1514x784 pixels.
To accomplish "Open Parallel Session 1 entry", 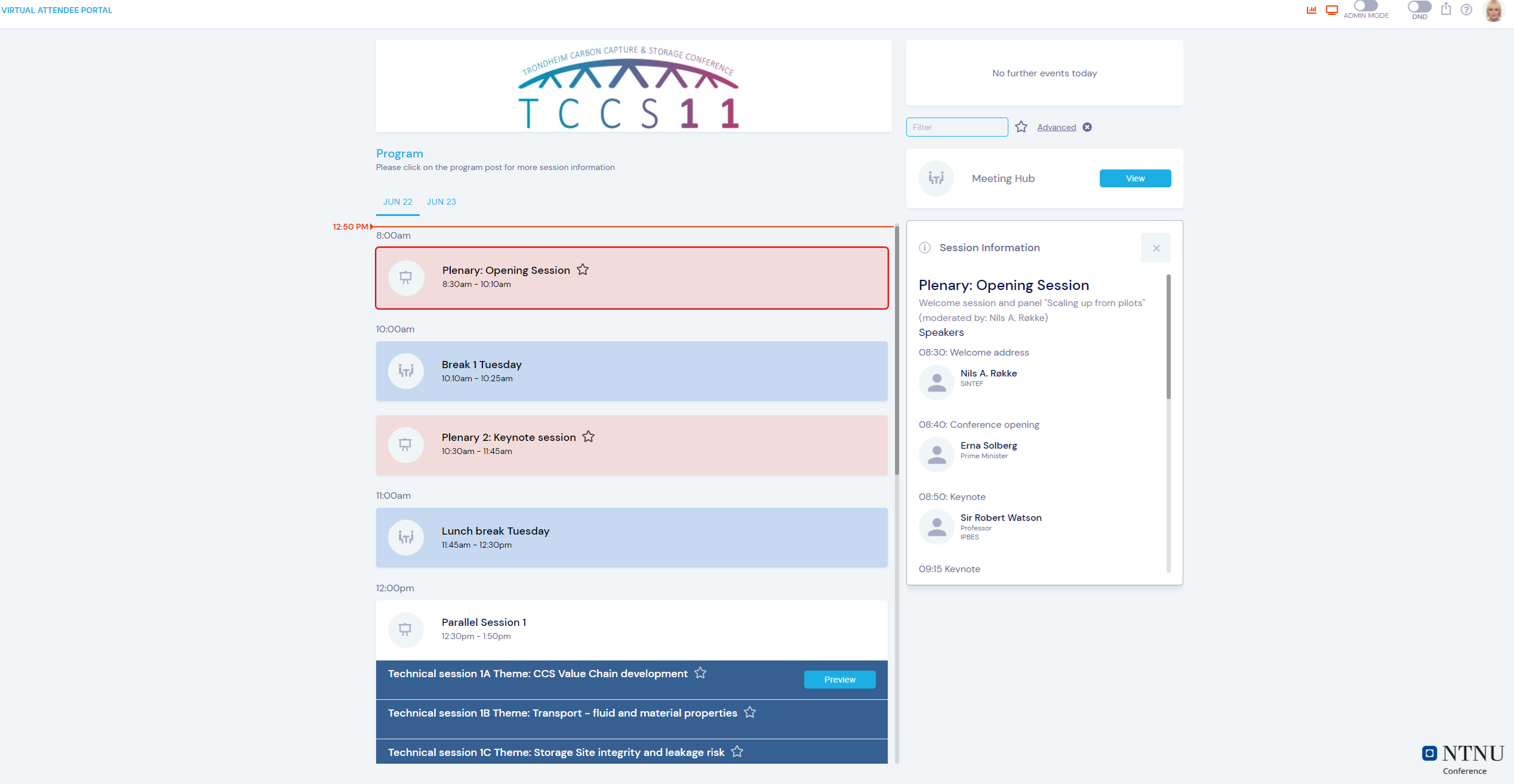I will pos(632,630).
